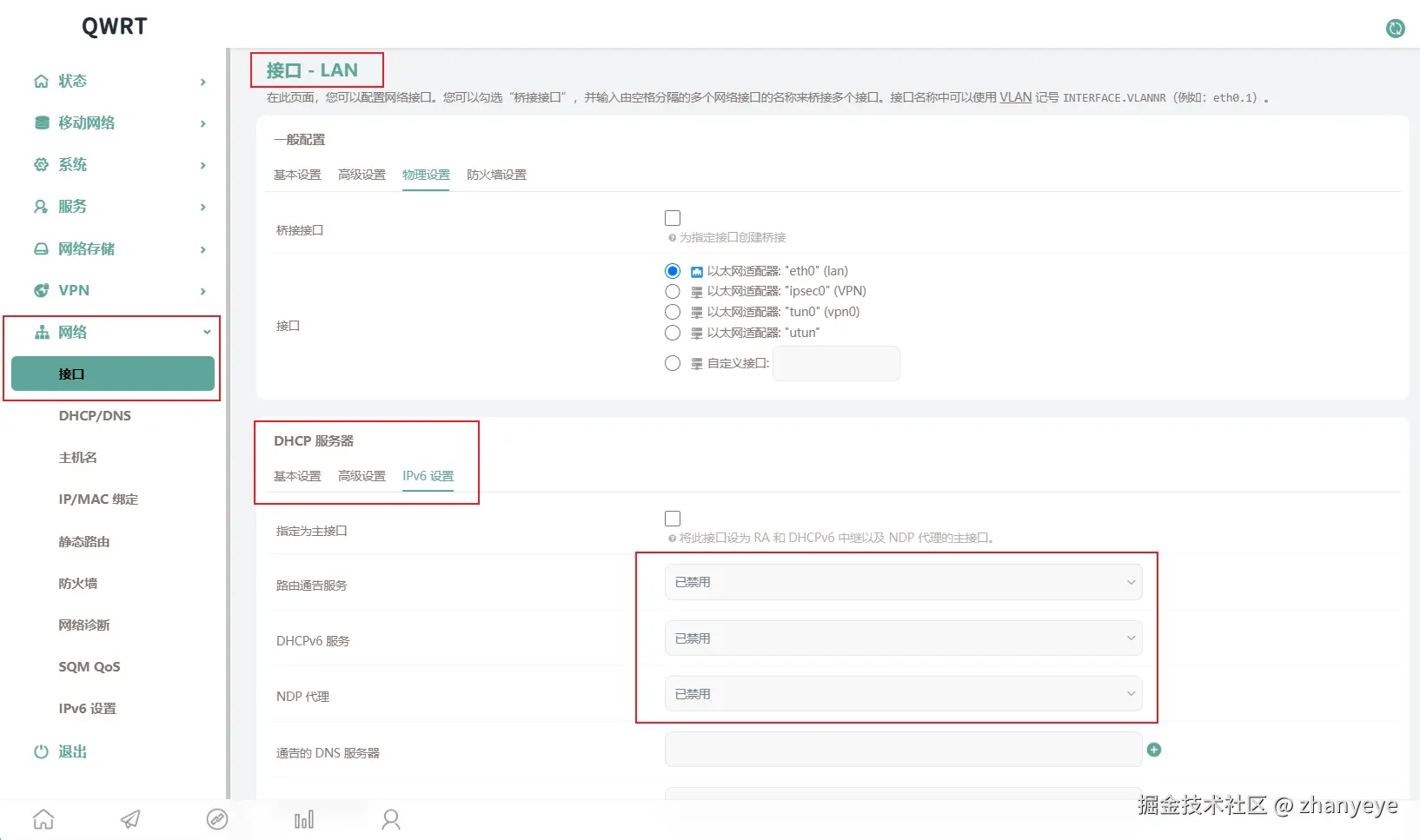Screen dimensions: 1420x840
Task: Select the tun0 (vpn0) radio button
Action: click(673, 312)
